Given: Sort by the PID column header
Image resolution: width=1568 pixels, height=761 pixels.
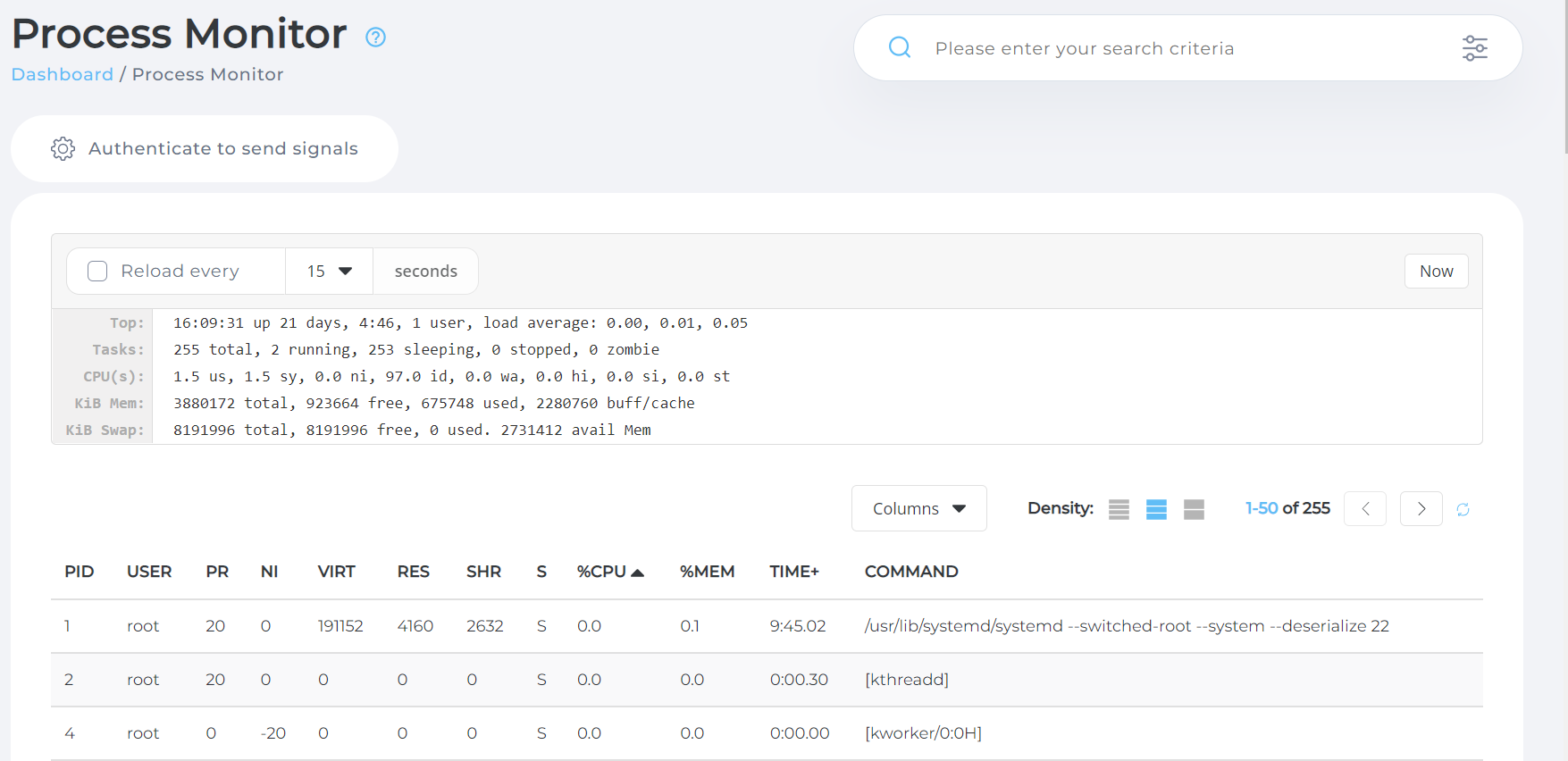Looking at the screenshot, I should (79, 572).
